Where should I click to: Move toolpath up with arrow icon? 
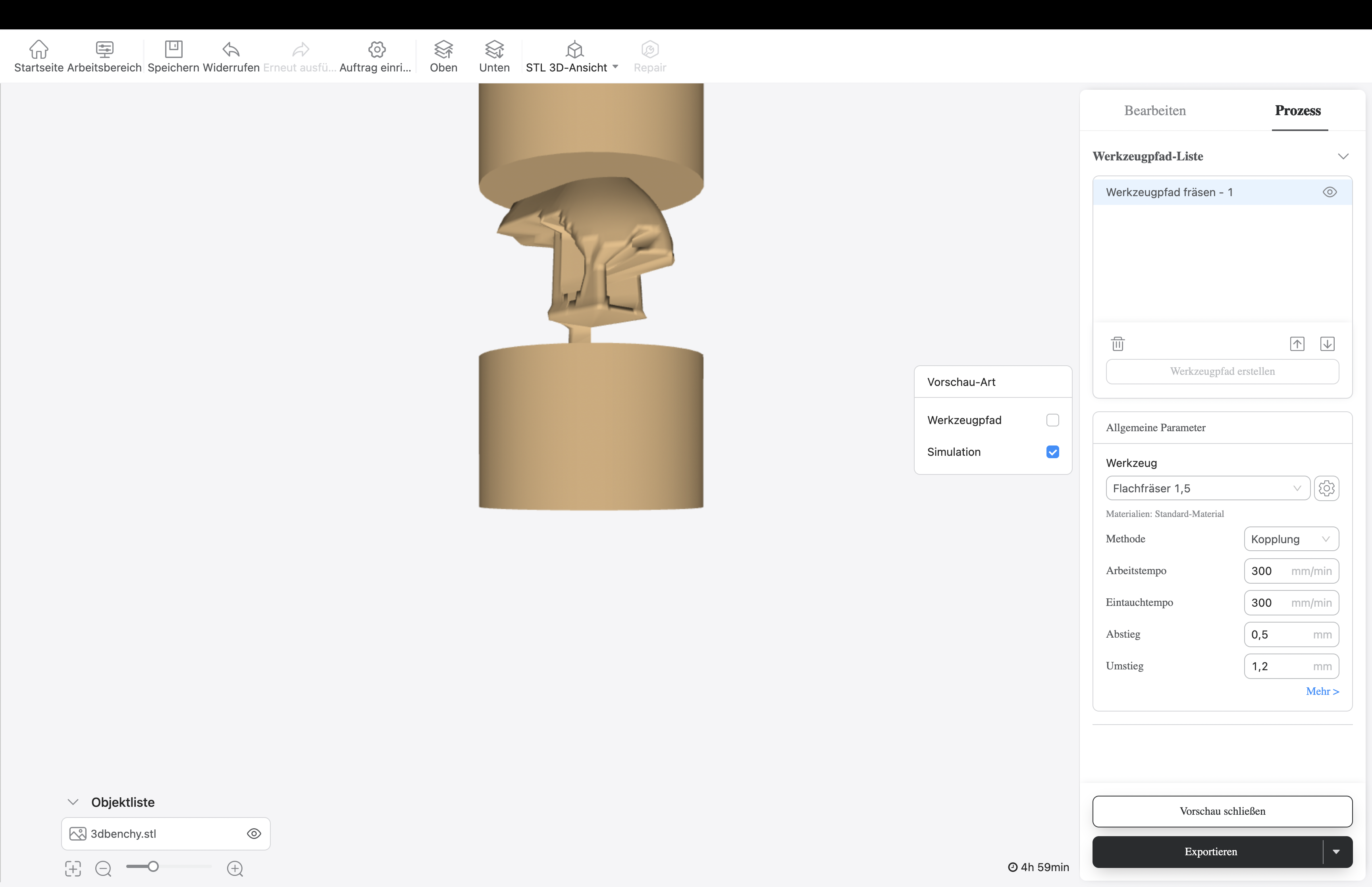point(1297,344)
